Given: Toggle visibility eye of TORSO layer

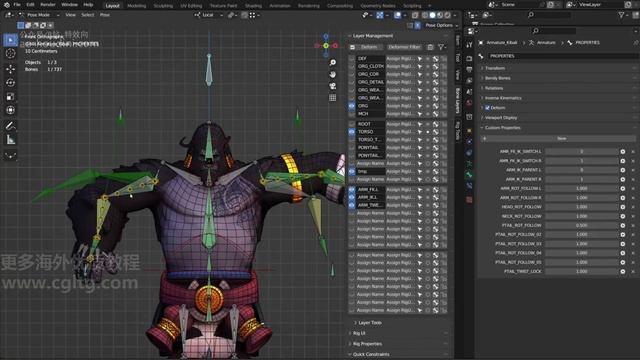Looking at the screenshot, I should (352, 132).
